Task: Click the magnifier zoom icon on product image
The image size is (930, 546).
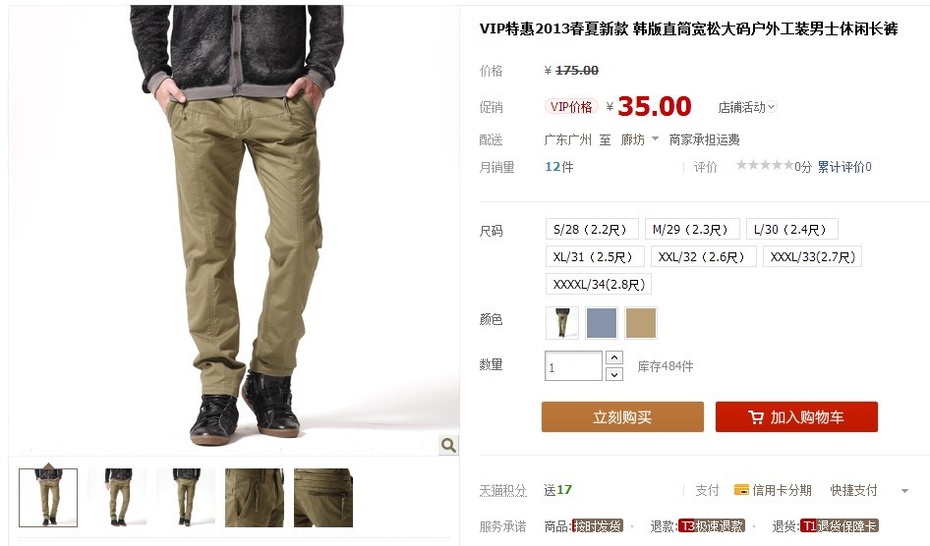Action: [x=448, y=445]
